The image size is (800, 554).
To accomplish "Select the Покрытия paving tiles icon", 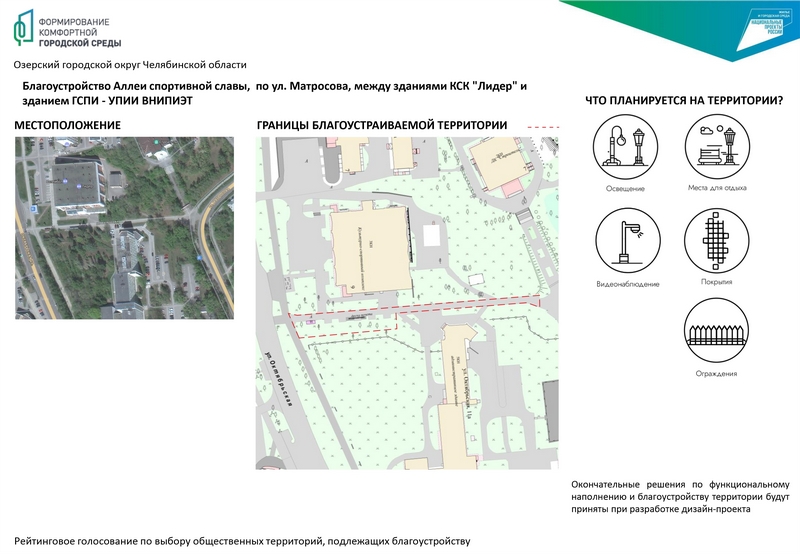I will pos(717,241).
